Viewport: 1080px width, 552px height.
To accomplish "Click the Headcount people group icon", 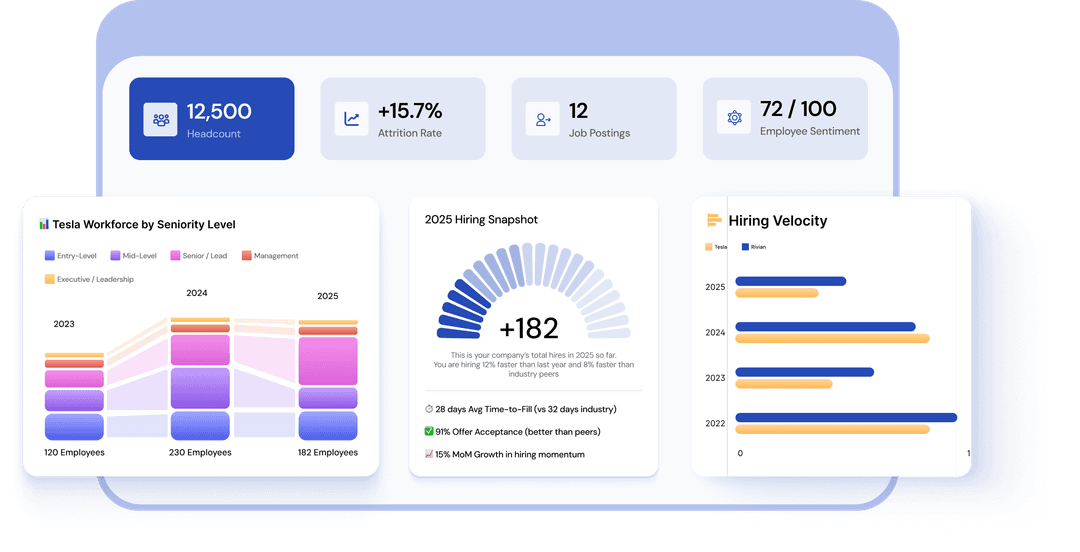I will pos(160,119).
